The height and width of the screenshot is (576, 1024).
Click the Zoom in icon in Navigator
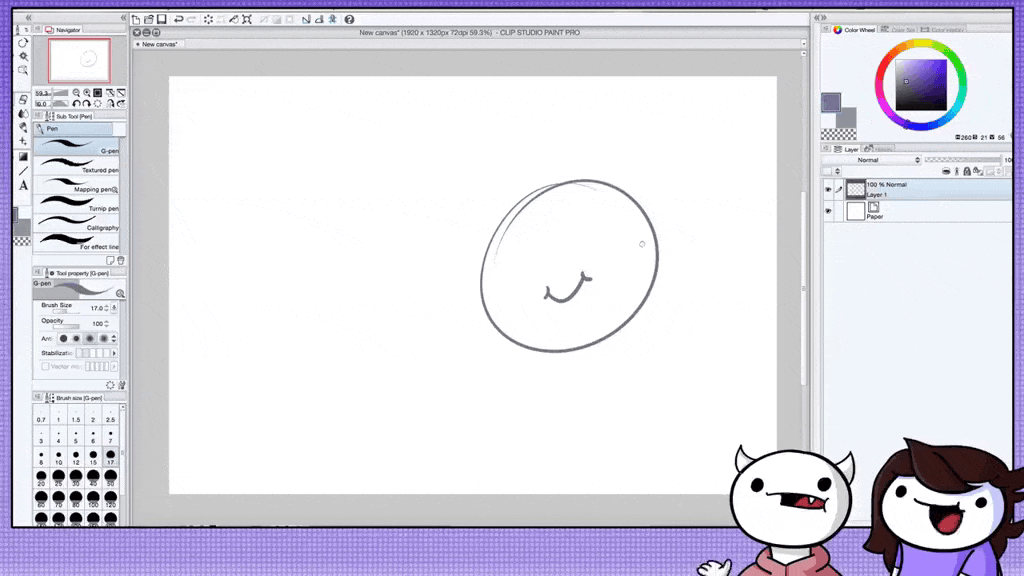pyautogui.click(x=87, y=93)
